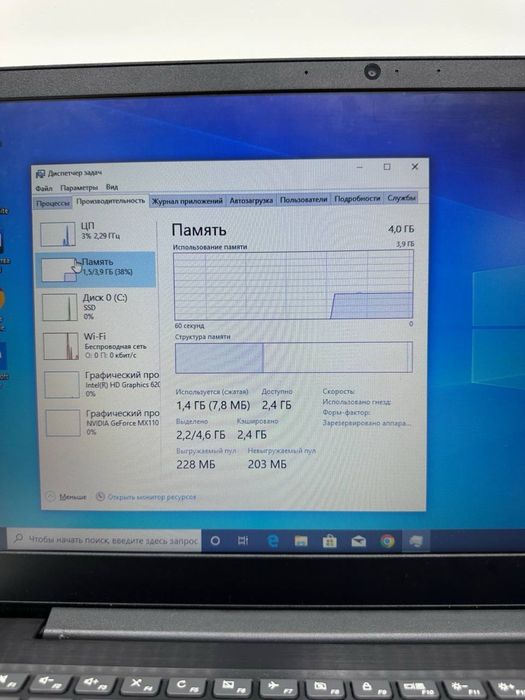Click the Task Manager title icon
The image size is (525, 700).
[x=41, y=174]
